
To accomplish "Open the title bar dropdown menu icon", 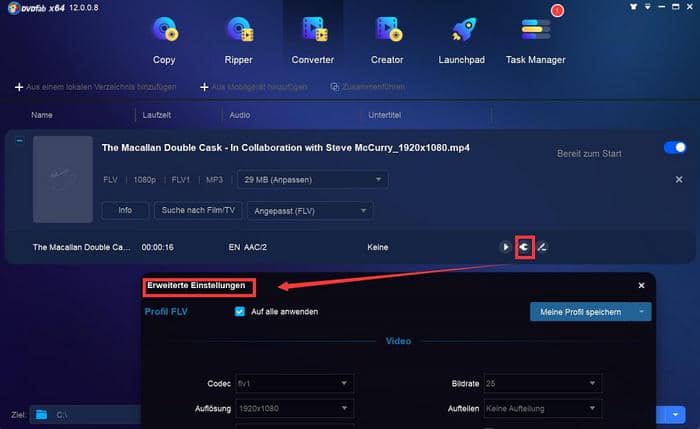I will [647, 7].
